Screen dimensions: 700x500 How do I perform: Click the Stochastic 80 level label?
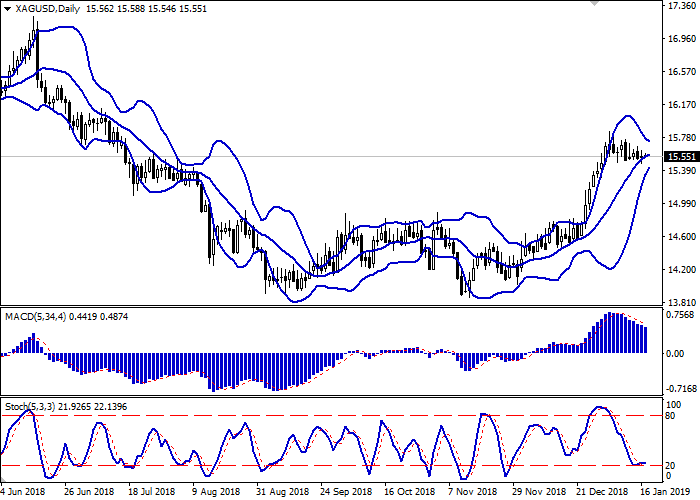tap(672, 415)
